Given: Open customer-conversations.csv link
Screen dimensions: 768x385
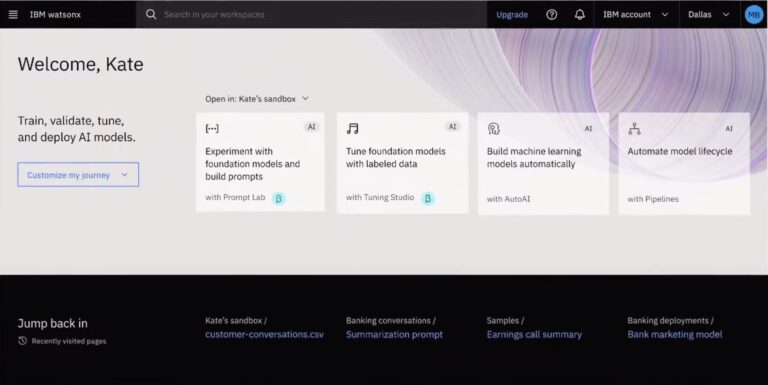Looking at the screenshot, I should point(264,335).
